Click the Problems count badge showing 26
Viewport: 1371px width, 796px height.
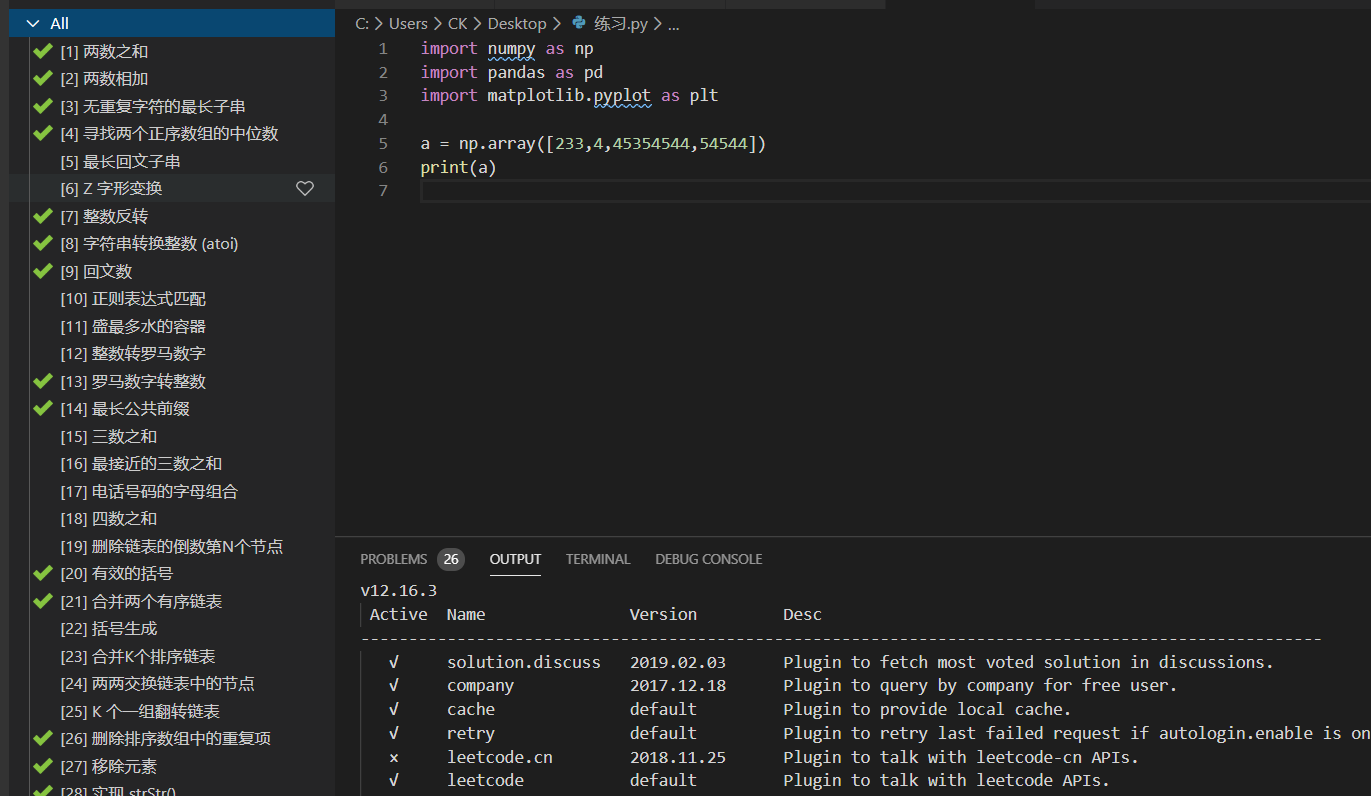(450, 558)
